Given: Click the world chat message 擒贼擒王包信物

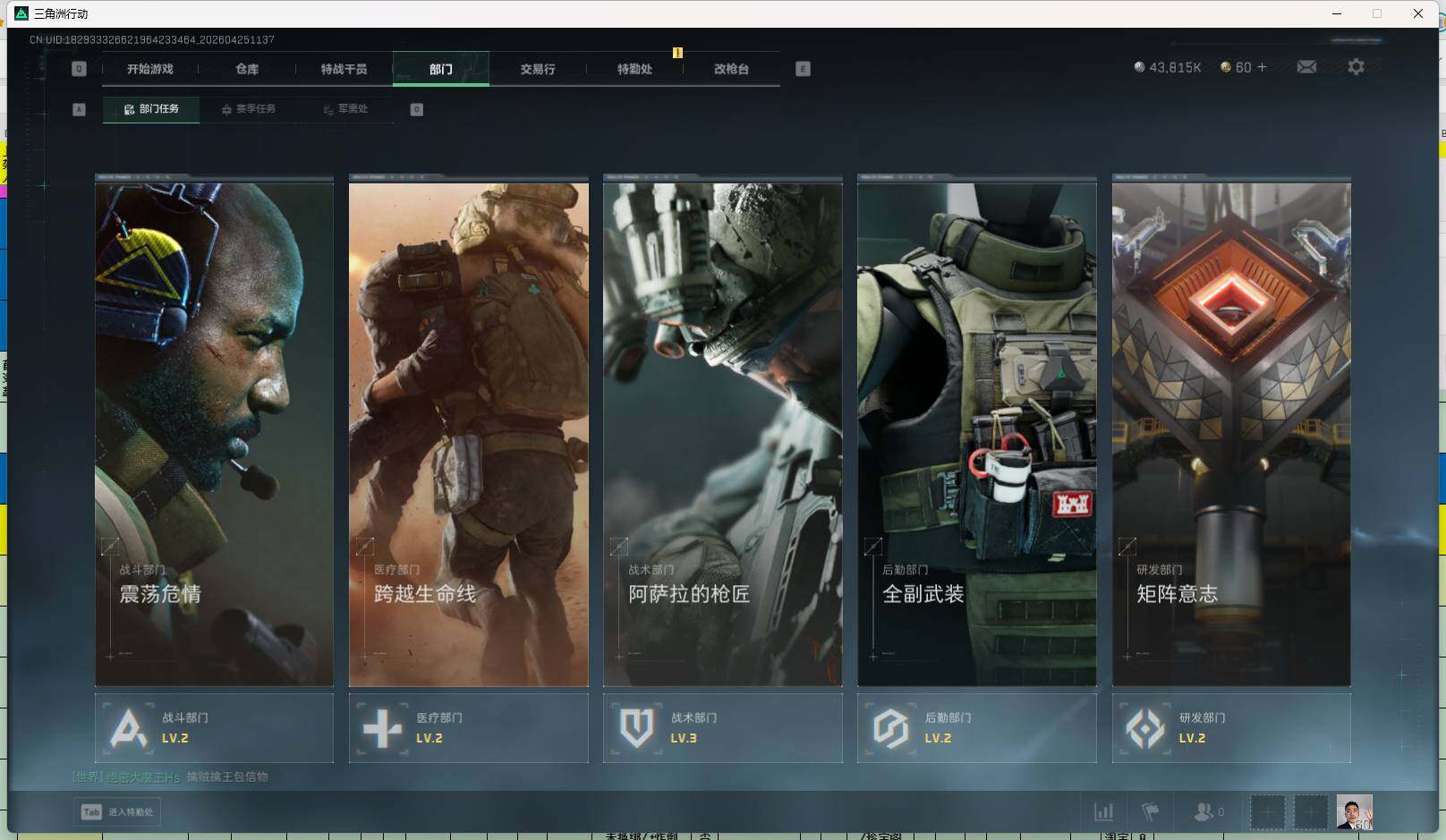Looking at the screenshot, I should pyautogui.click(x=227, y=776).
